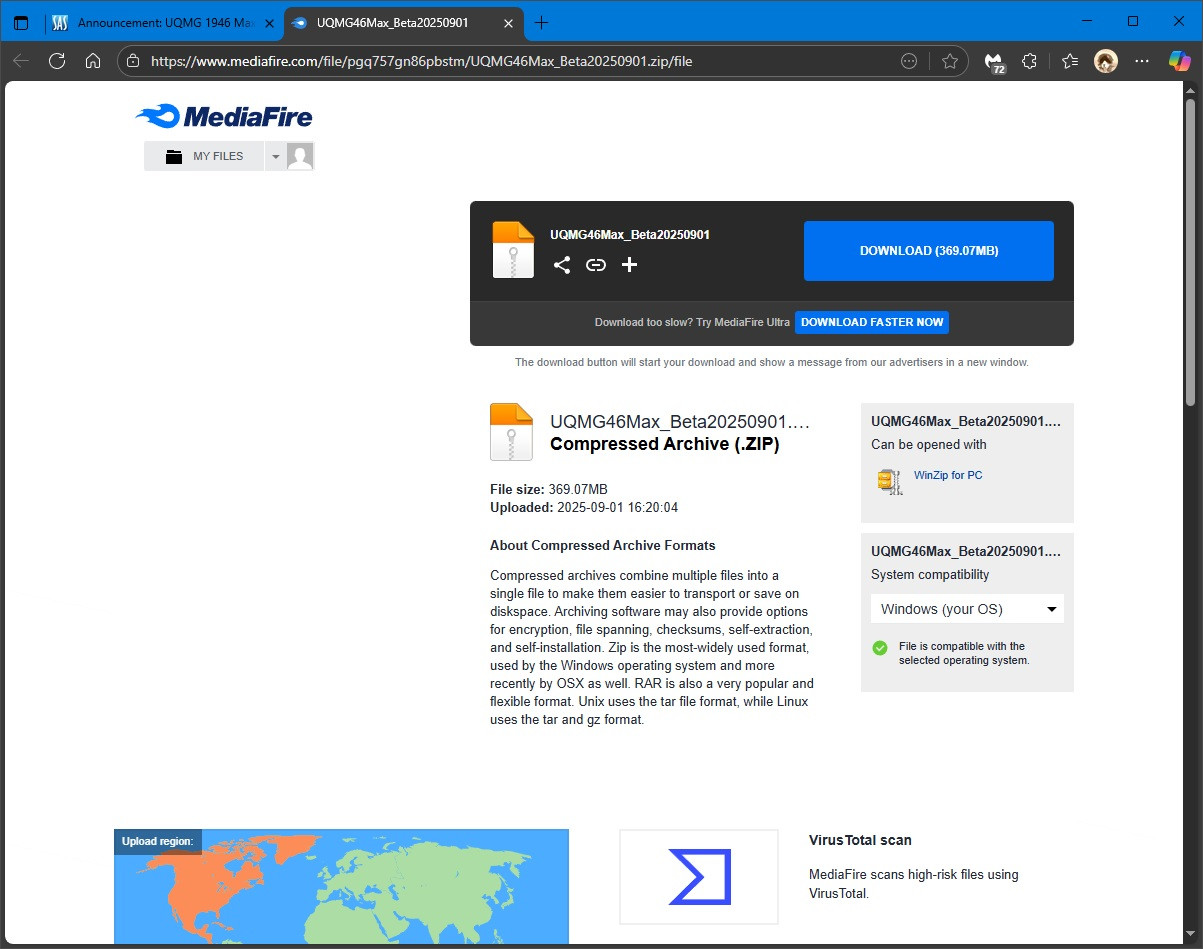The height and width of the screenshot is (949, 1203).
Task: Open the Windows (your OS) compatibility dropdown
Action: click(x=967, y=609)
